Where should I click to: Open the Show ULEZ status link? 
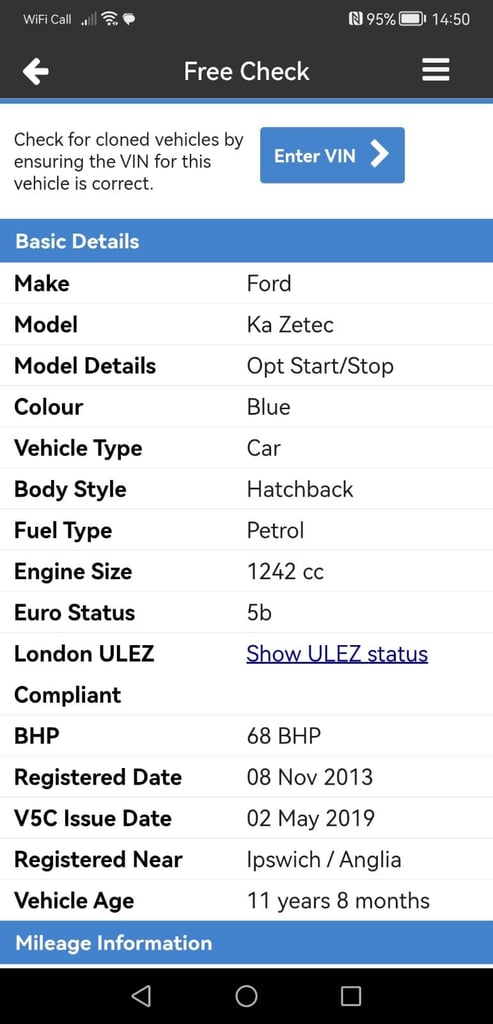[337, 654]
